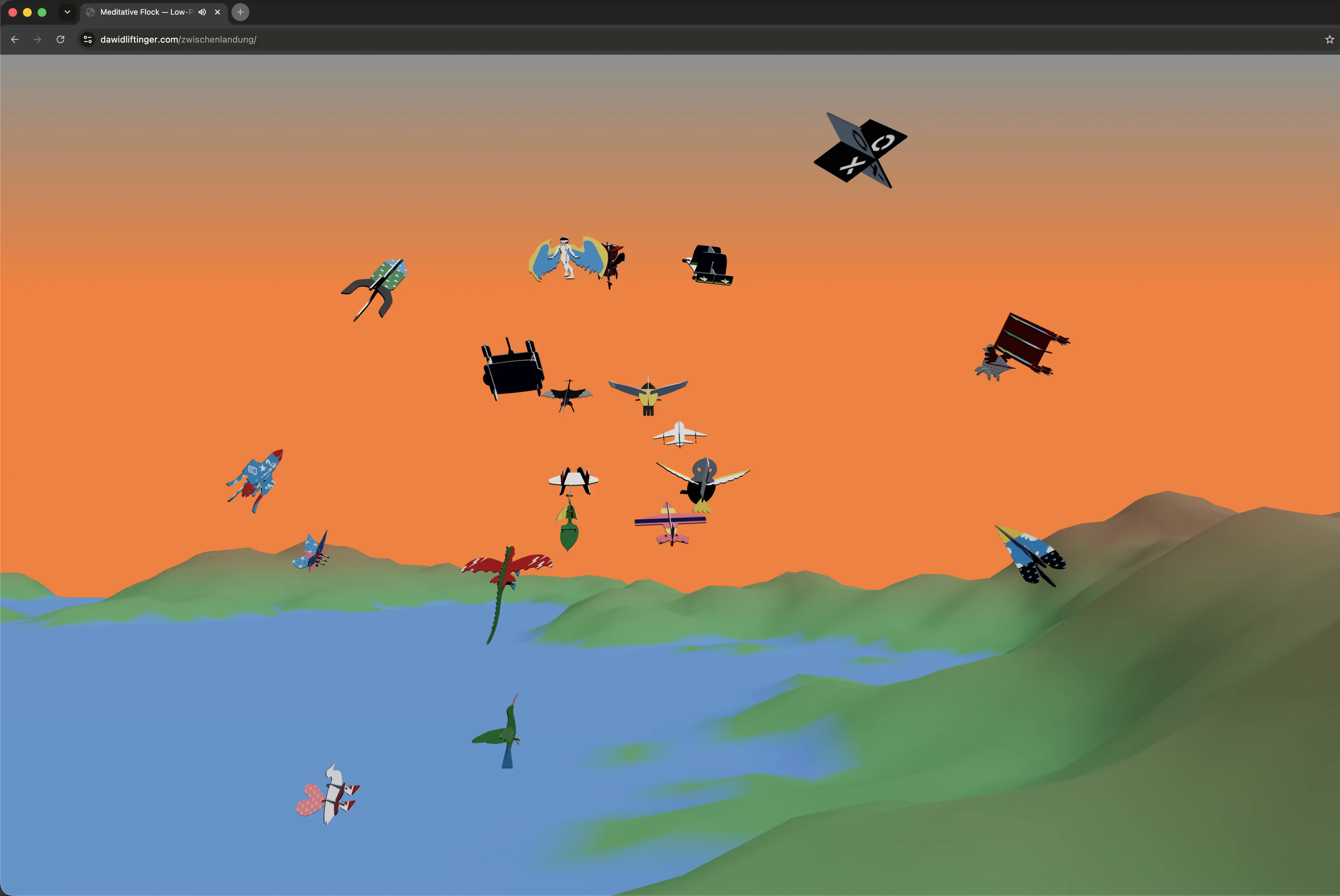Click the pink and blue striped airplane
Image resolution: width=1340 pixels, height=896 pixels.
670,524
